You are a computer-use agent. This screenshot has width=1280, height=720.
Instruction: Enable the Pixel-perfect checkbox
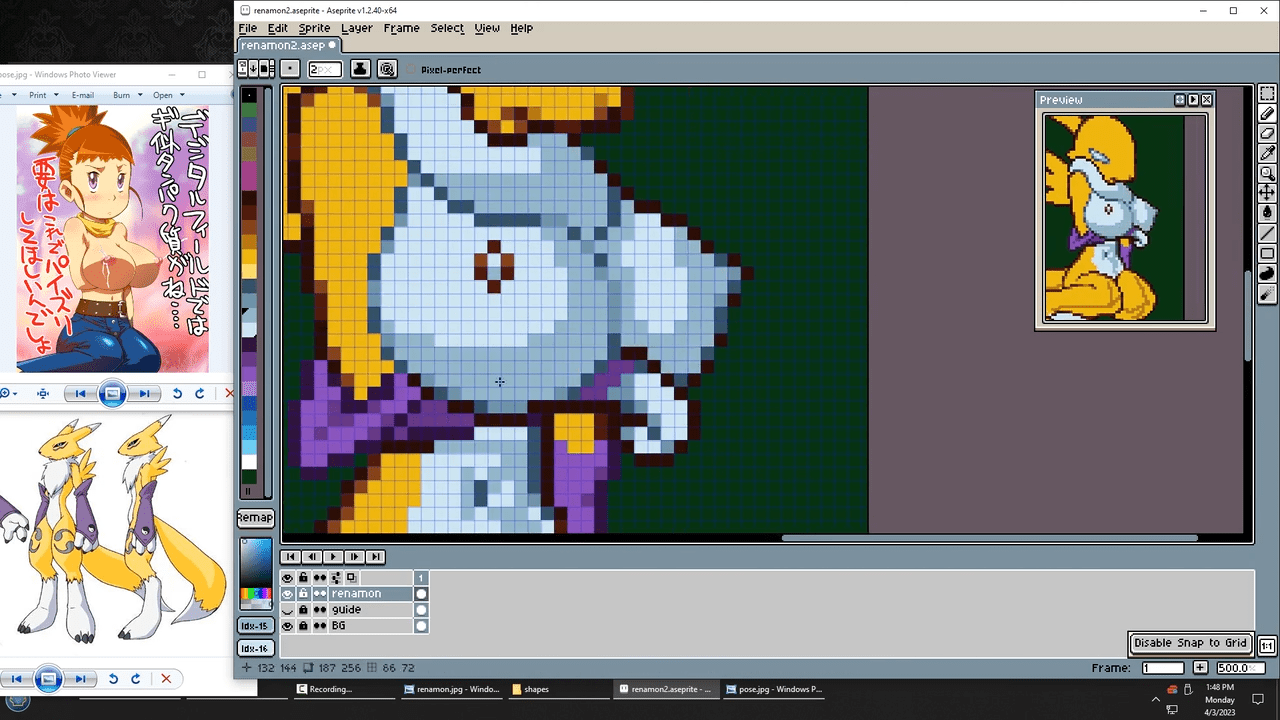(412, 70)
